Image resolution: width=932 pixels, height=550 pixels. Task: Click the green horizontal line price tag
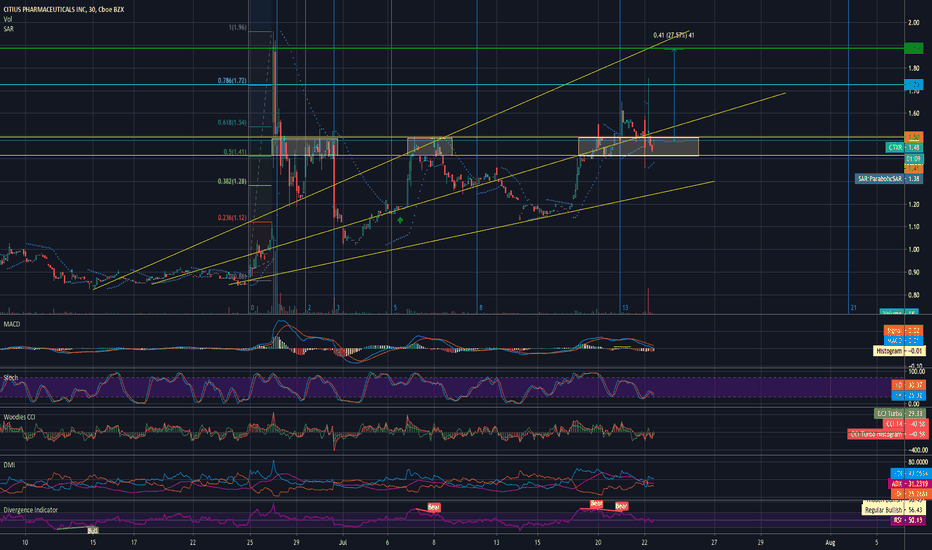[x=913, y=47]
